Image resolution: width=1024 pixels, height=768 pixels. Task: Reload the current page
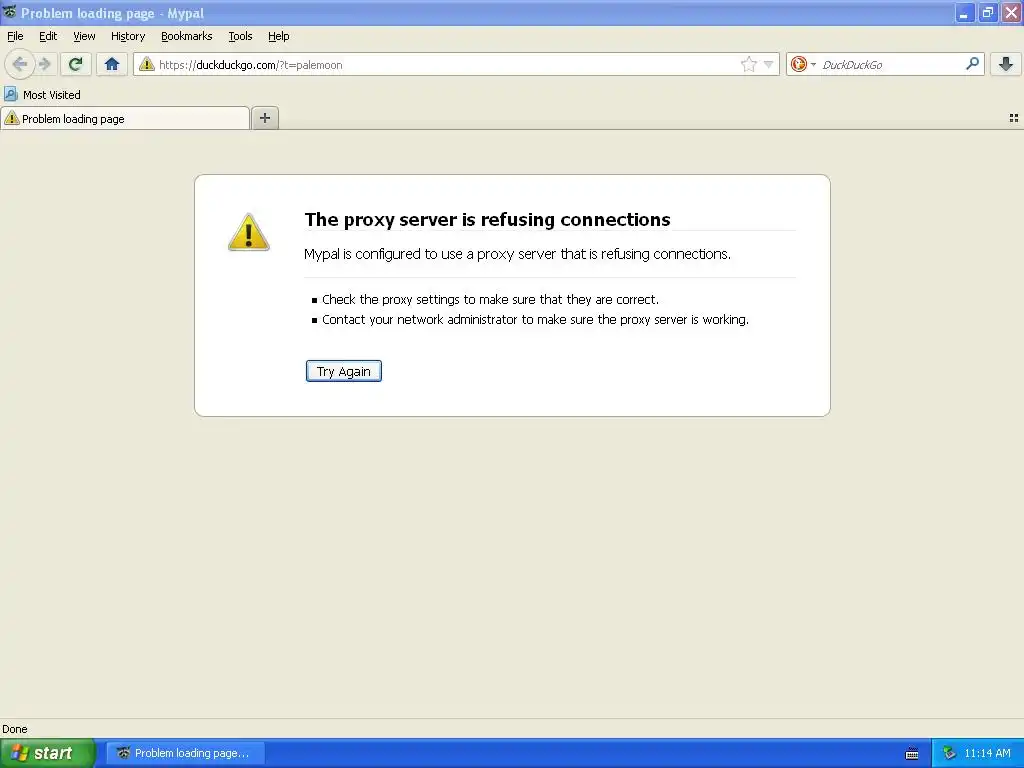click(x=76, y=64)
